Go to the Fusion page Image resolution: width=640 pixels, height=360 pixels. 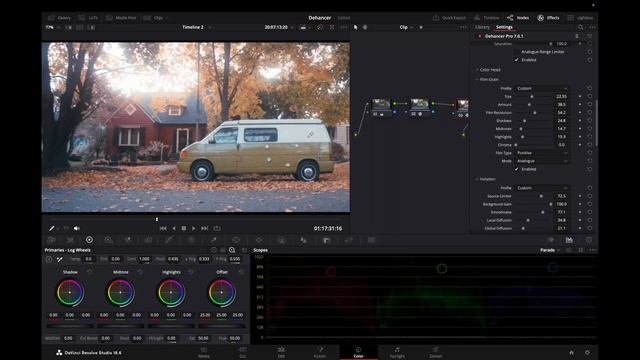coord(320,352)
